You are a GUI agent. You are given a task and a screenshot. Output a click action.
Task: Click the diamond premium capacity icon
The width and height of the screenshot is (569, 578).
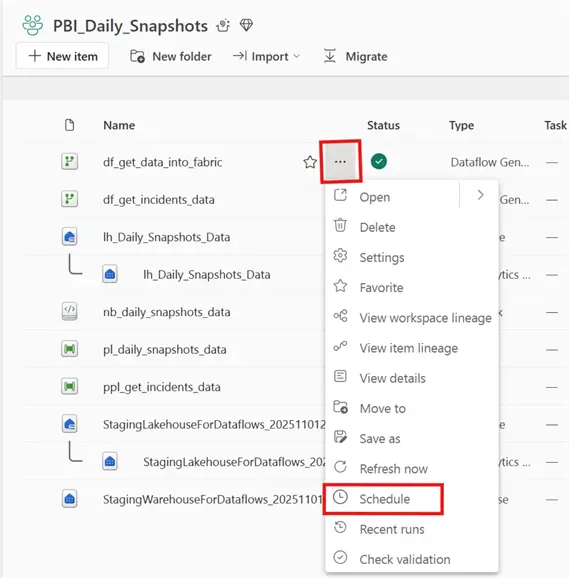point(246,25)
